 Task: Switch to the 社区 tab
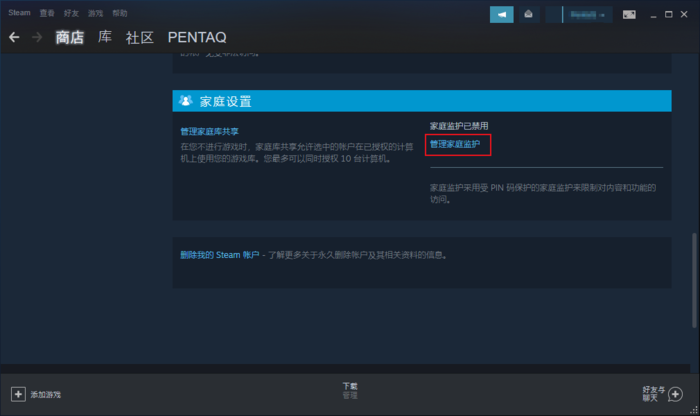(140, 37)
